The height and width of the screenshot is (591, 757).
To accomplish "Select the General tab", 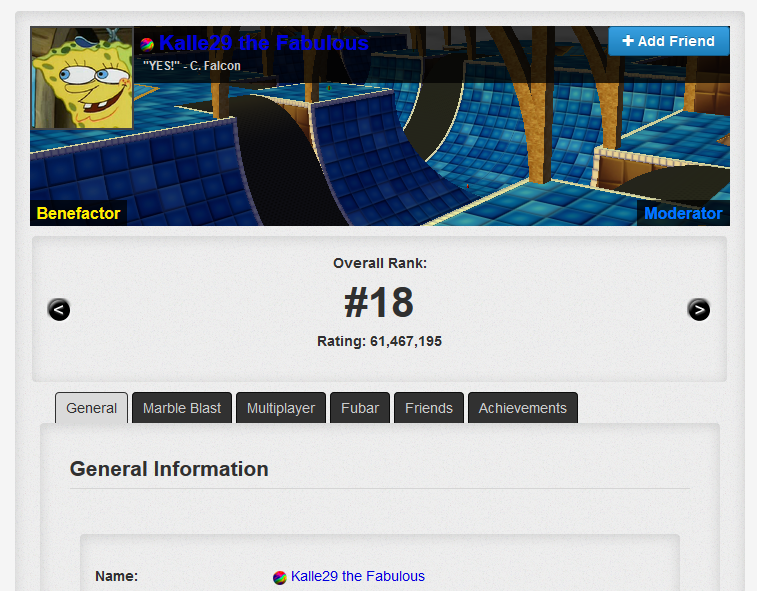I will (x=91, y=408).
